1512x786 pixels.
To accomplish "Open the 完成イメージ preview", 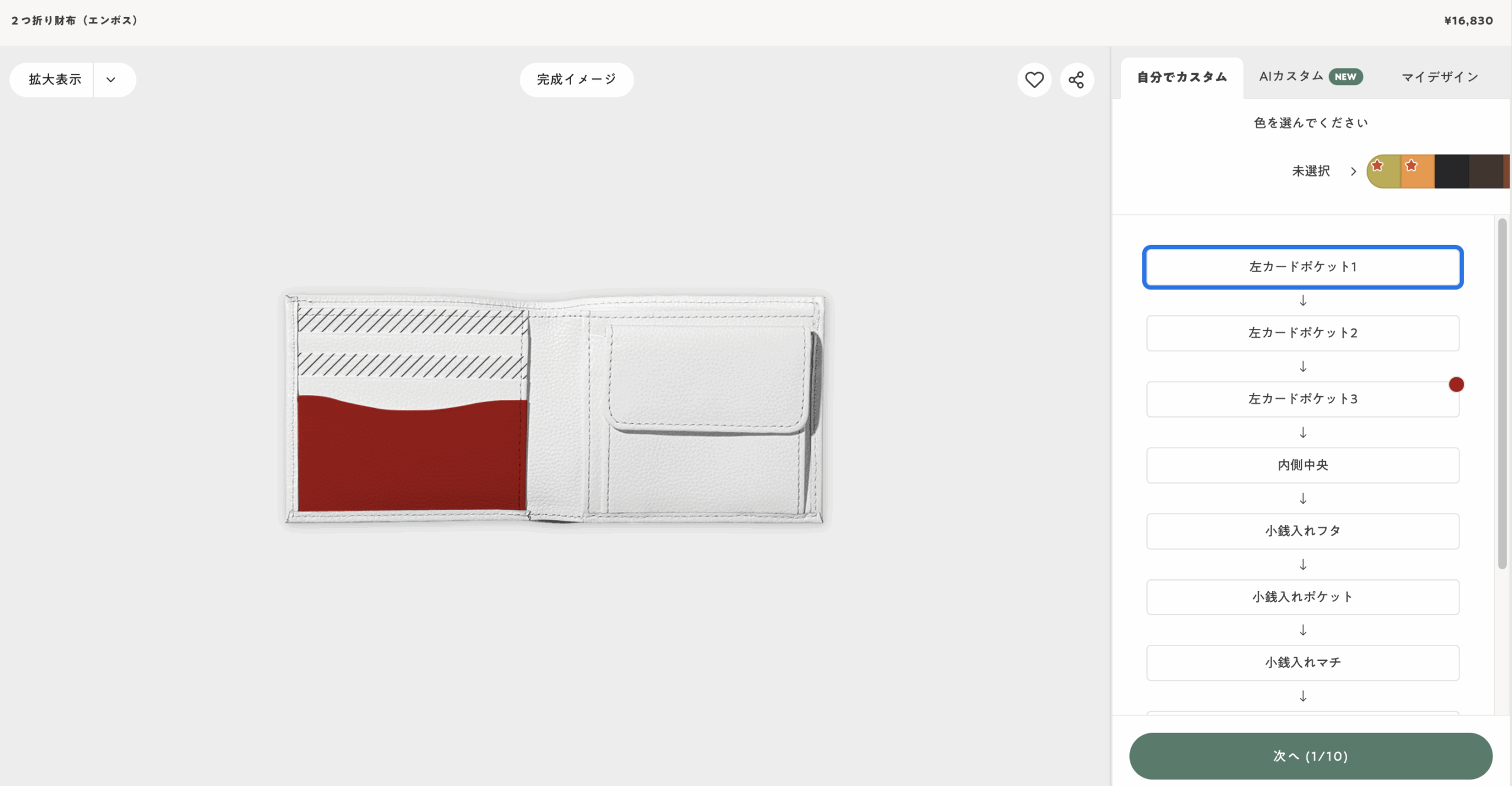I will click(576, 80).
